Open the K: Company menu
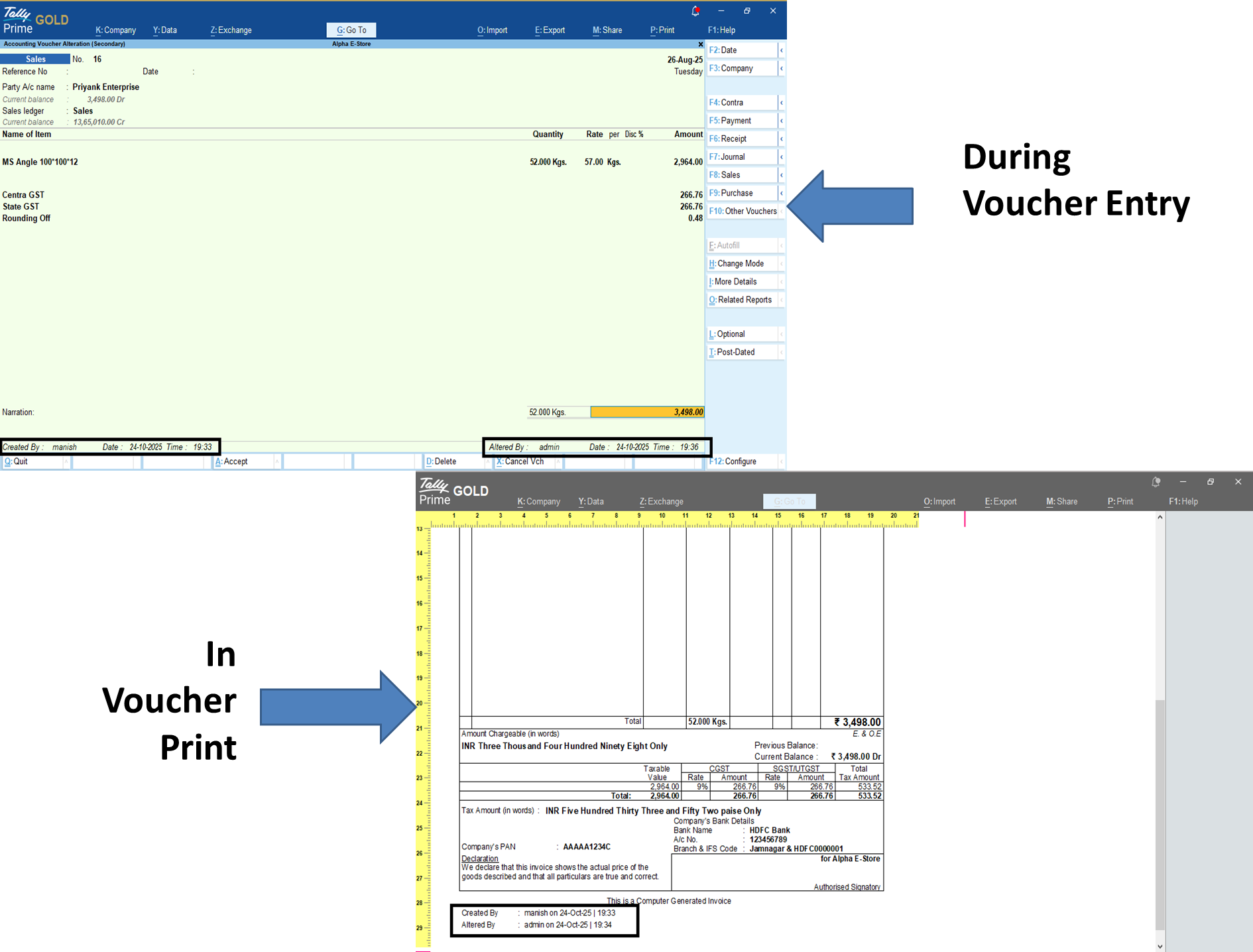Screen dimensions: 1253x952 point(115,30)
